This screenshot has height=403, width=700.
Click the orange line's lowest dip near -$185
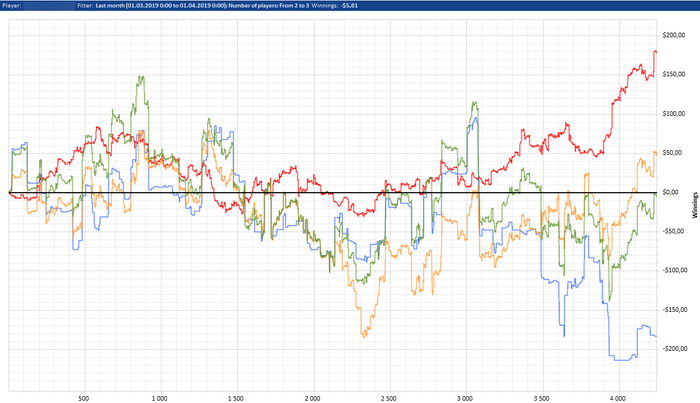(364, 337)
